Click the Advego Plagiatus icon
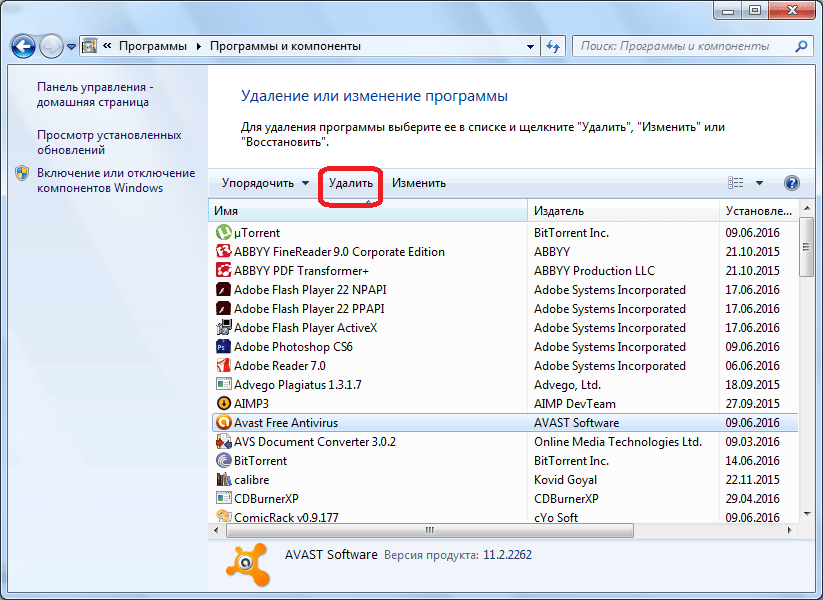The width and height of the screenshot is (823, 600). (x=224, y=384)
